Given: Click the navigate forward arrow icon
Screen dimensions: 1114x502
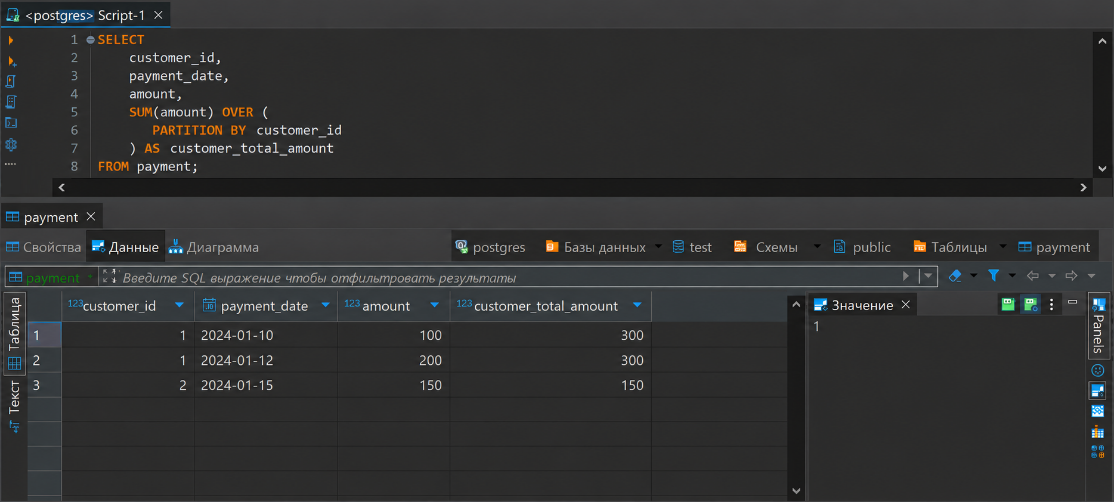Looking at the screenshot, I should [1071, 275].
